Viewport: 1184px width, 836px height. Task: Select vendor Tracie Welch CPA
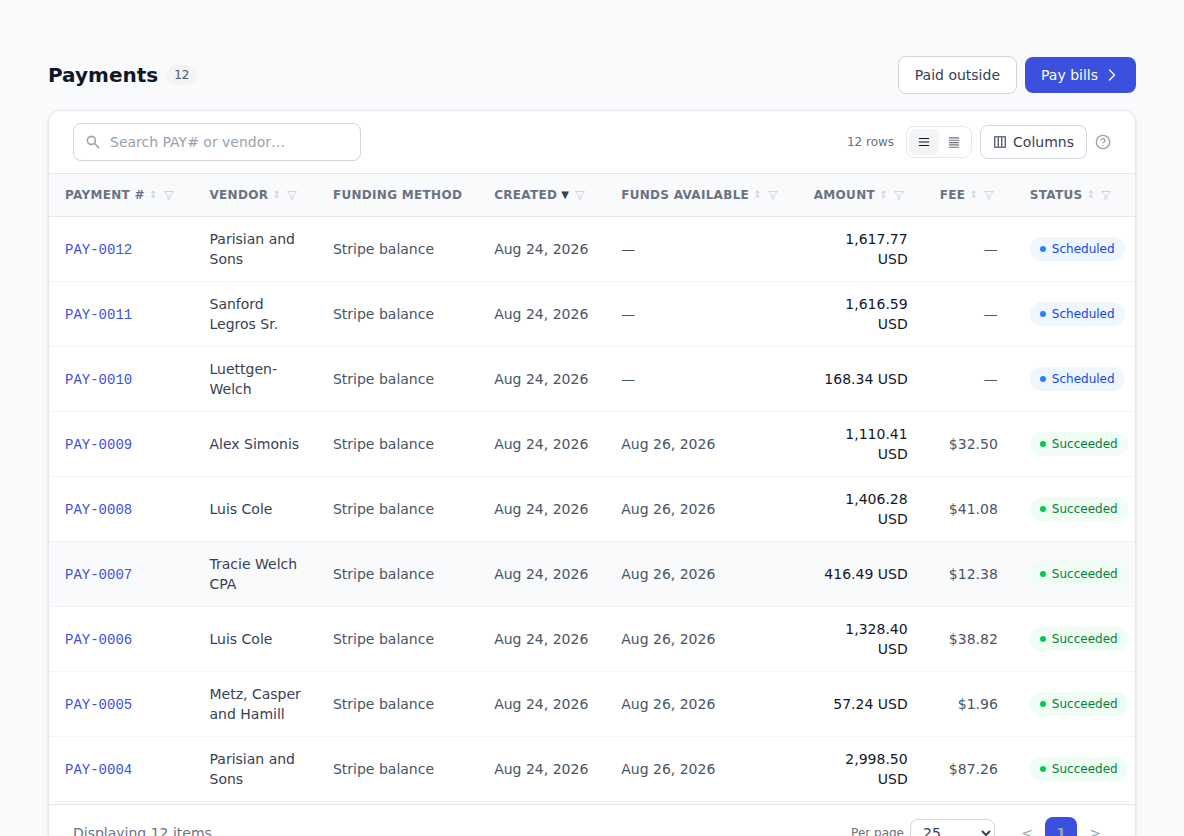pos(253,574)
